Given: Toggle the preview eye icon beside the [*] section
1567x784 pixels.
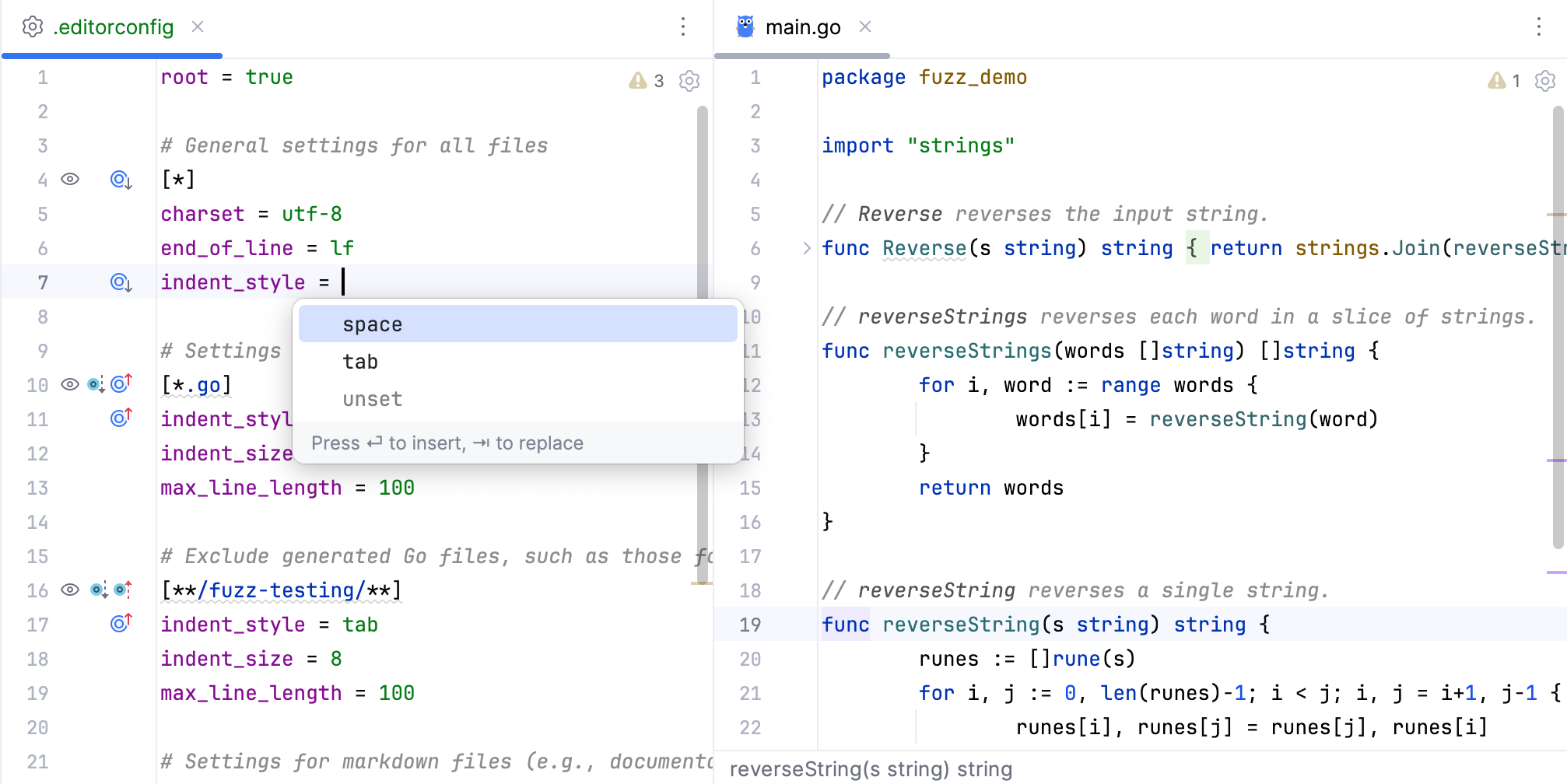Looking at the screenshot, I should coord(71,179).
